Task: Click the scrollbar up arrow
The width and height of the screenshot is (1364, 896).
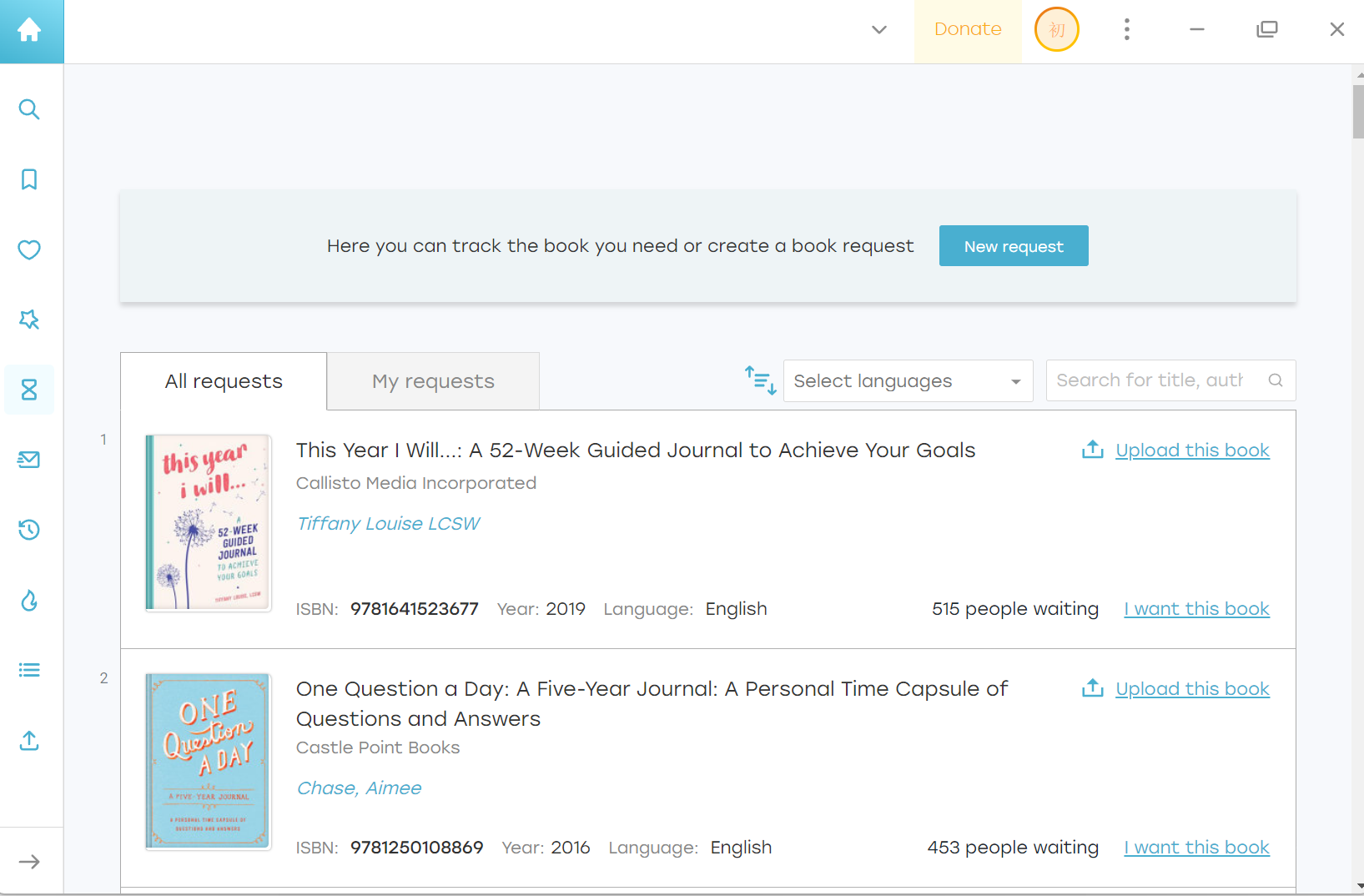Action: [1358, 74]
